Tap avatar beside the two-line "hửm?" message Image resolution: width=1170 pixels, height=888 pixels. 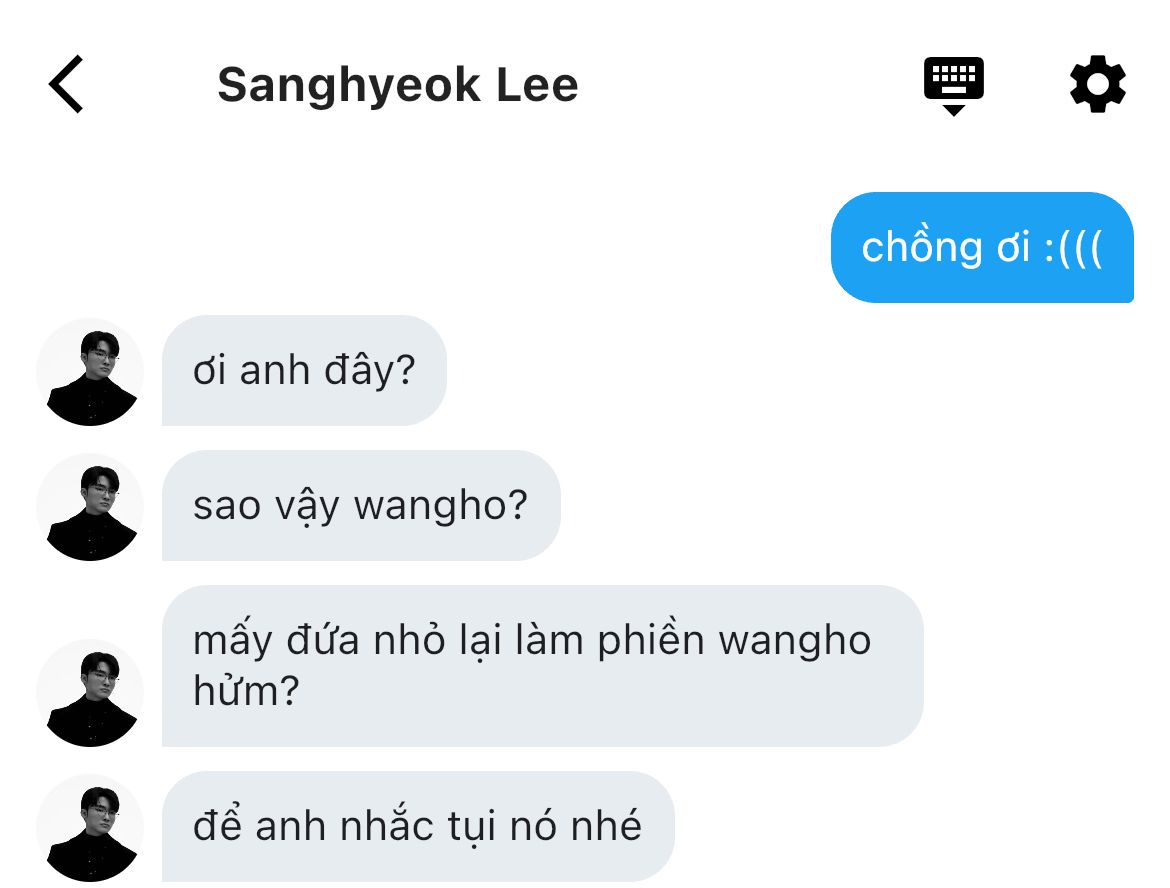[90, 693]
